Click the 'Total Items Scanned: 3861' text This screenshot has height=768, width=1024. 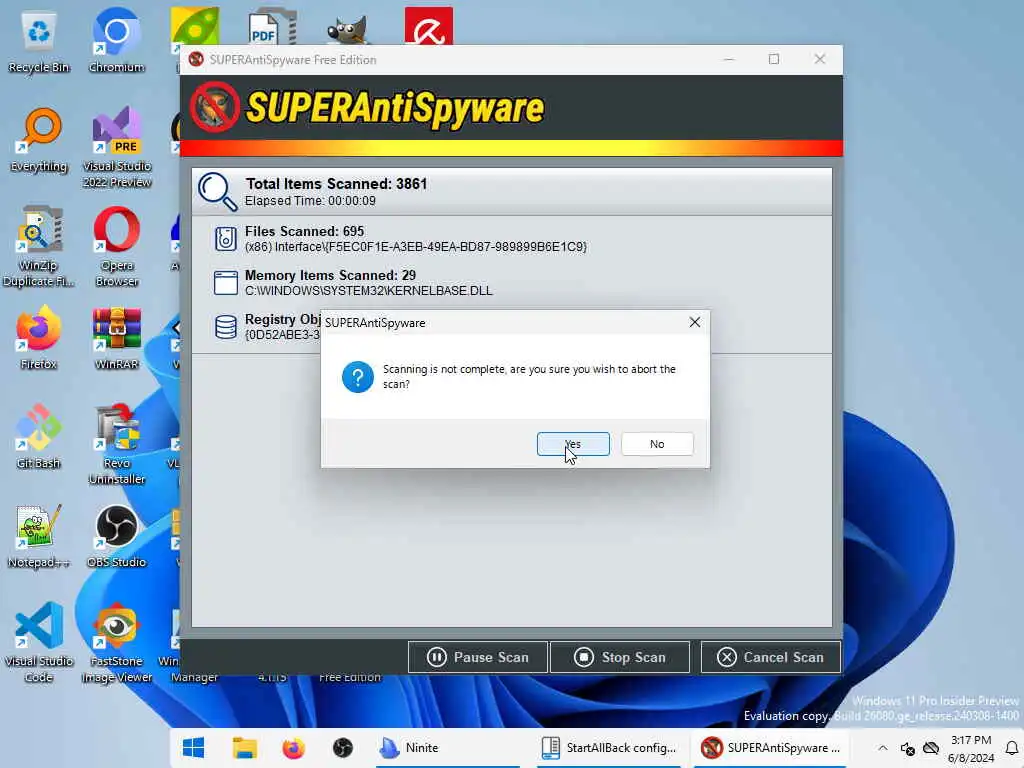(x=336, y=184)
